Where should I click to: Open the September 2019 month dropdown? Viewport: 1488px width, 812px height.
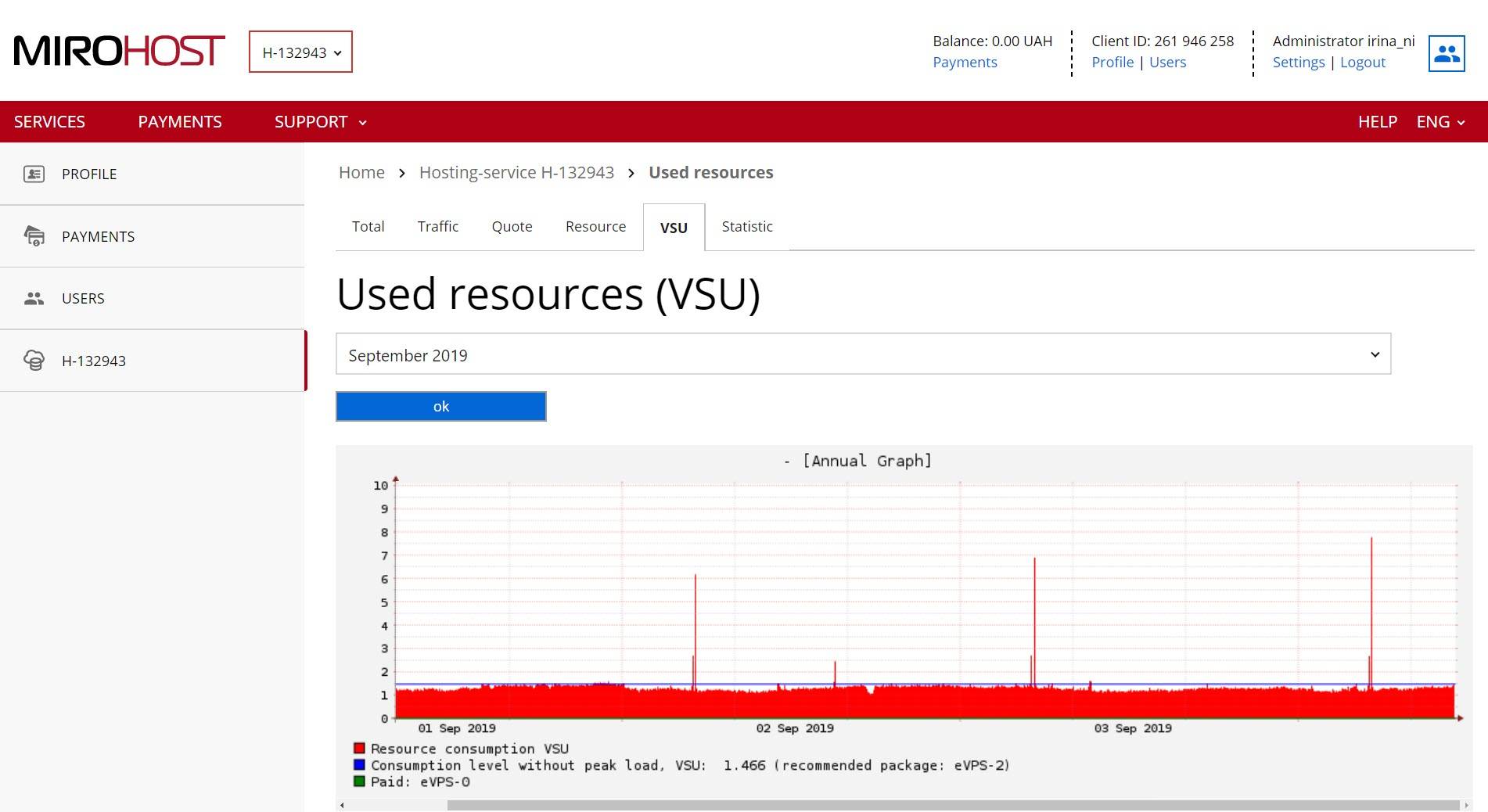pos(863,354)
